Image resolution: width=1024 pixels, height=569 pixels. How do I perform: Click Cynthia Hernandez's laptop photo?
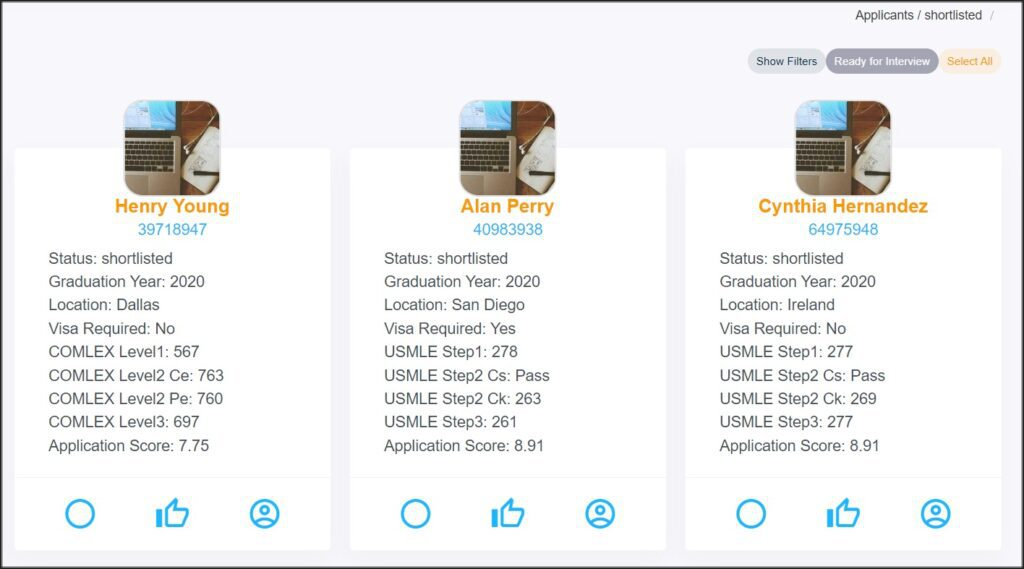[843, 148]
